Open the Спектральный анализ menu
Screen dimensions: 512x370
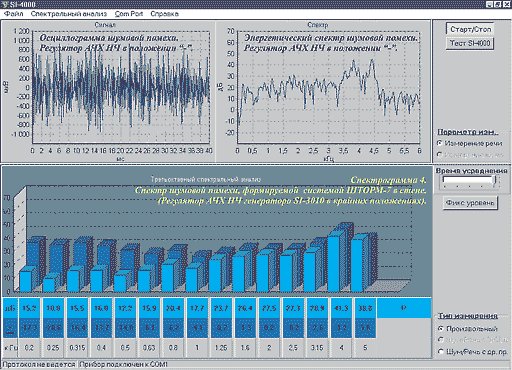click(69, 14)
